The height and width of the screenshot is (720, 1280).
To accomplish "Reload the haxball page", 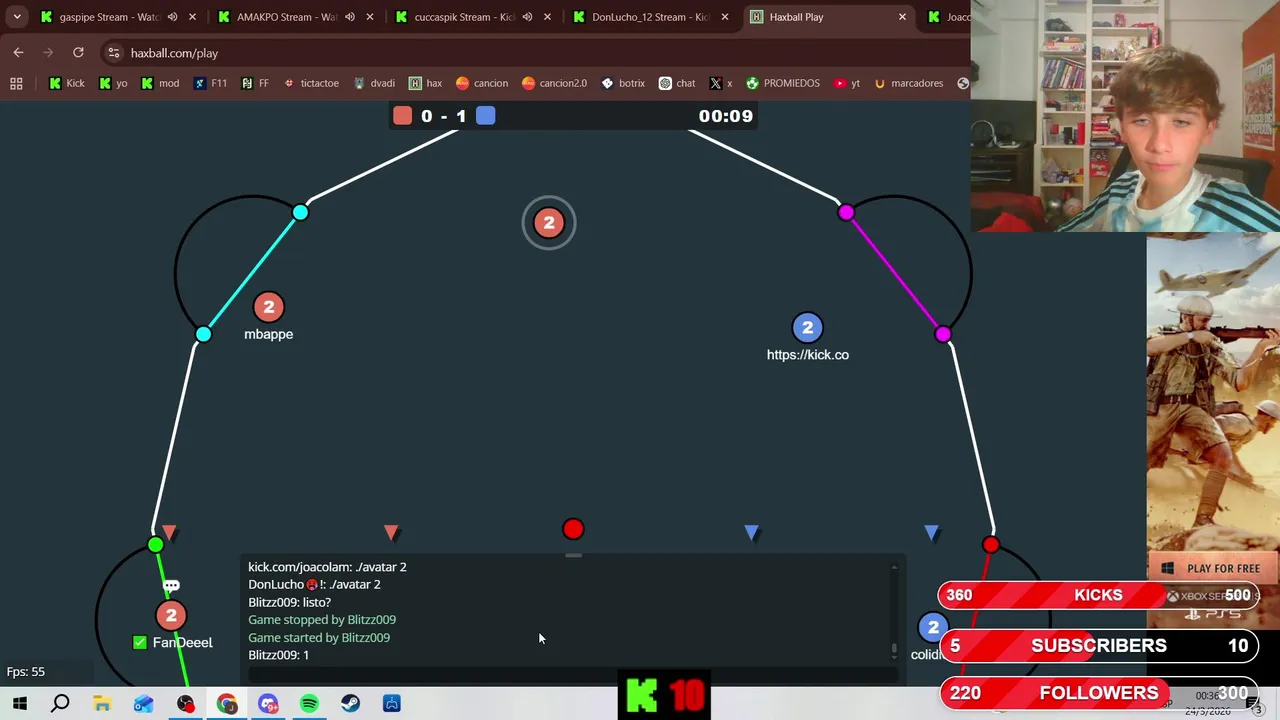I will [x=78, y=53].
